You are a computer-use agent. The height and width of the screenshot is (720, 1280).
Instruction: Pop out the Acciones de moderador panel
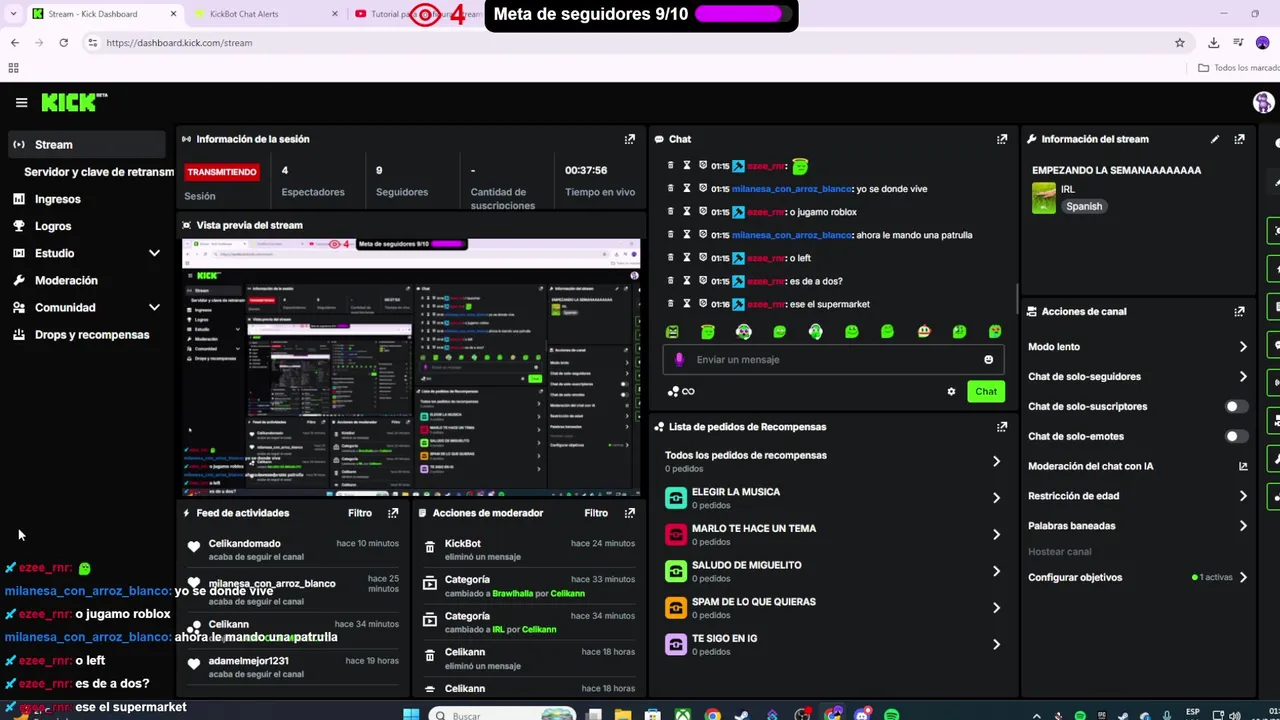(629, 513)
